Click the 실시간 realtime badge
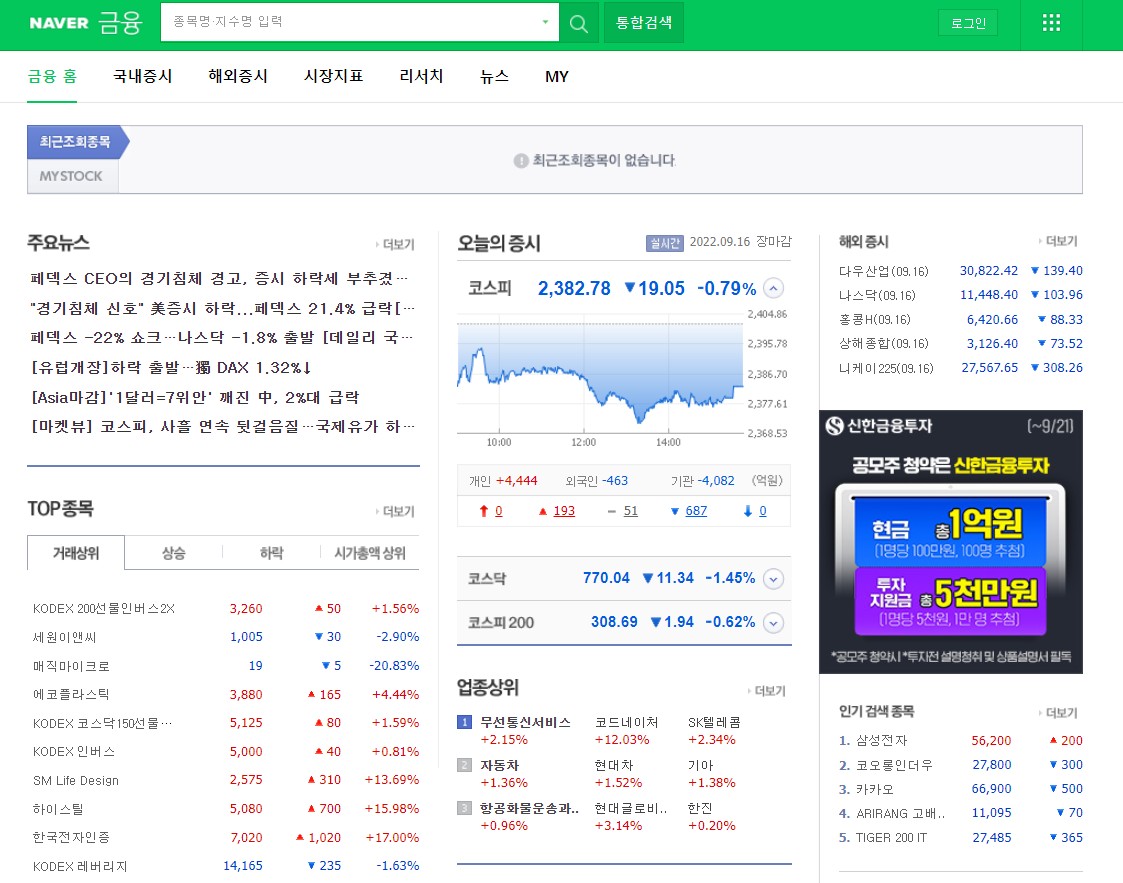 click(665, 243)
